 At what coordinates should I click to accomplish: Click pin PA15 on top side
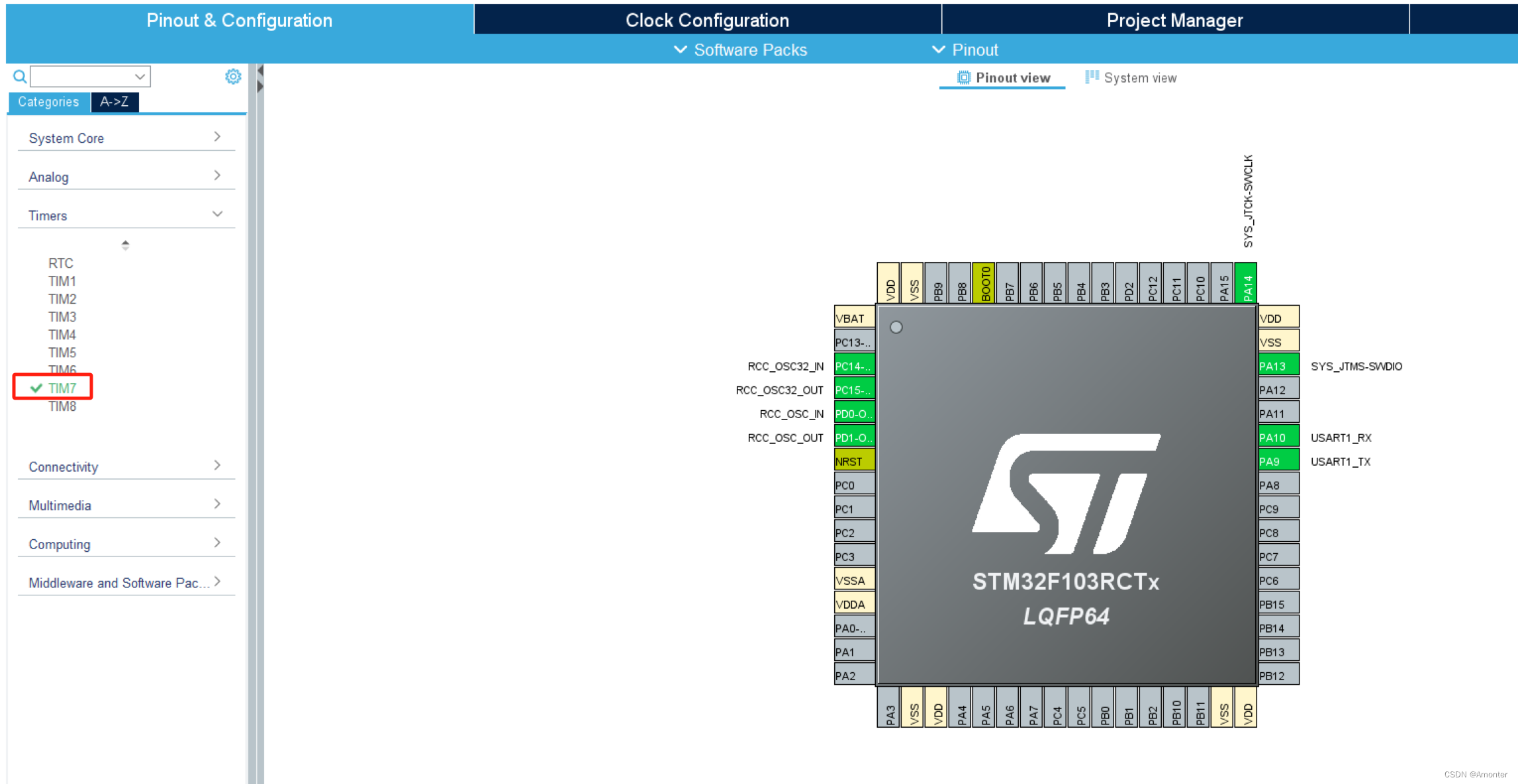click(1222, 283)
